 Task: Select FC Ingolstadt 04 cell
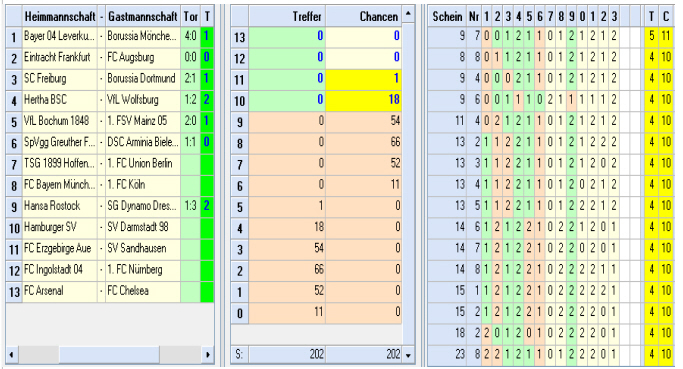pyautogui.click(x=59, y=270)
